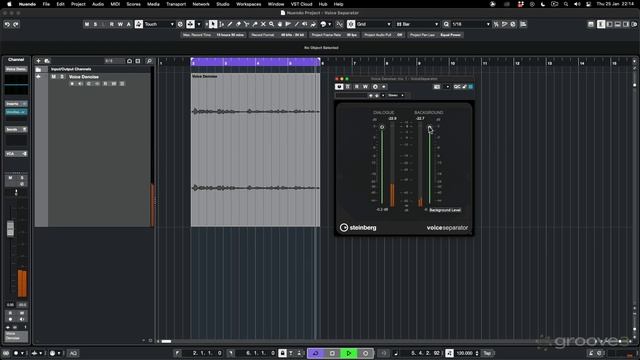Viewport: 640px width, 360px height.
Task: Click the Voice Denoise audio clip
Action: pyautogui.click(x=256, y=149)
